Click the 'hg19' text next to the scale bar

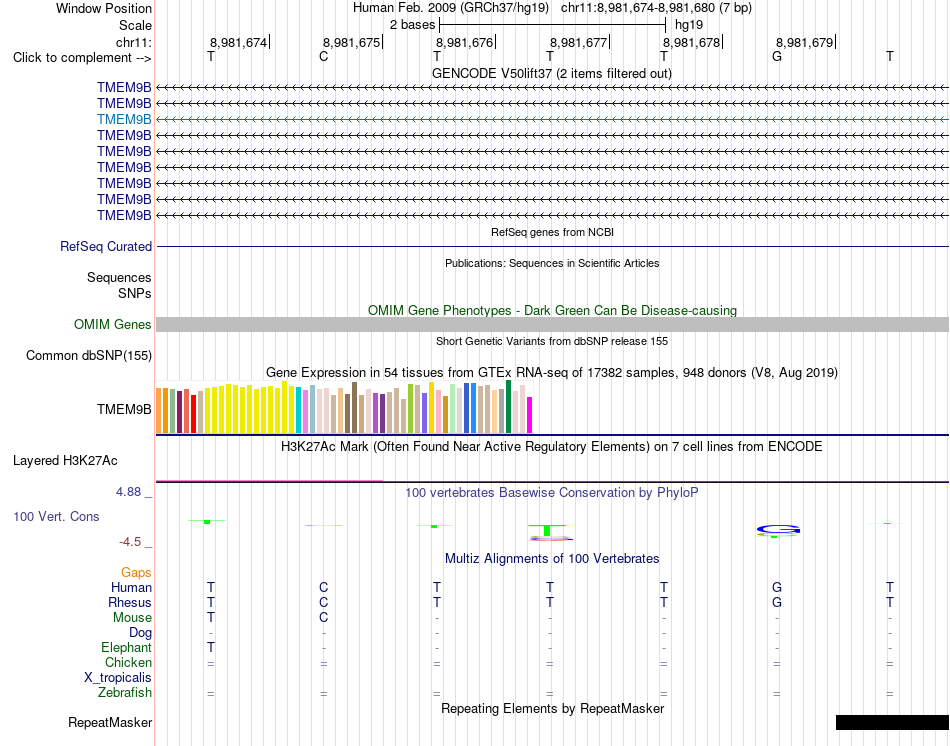pos(689,25)
